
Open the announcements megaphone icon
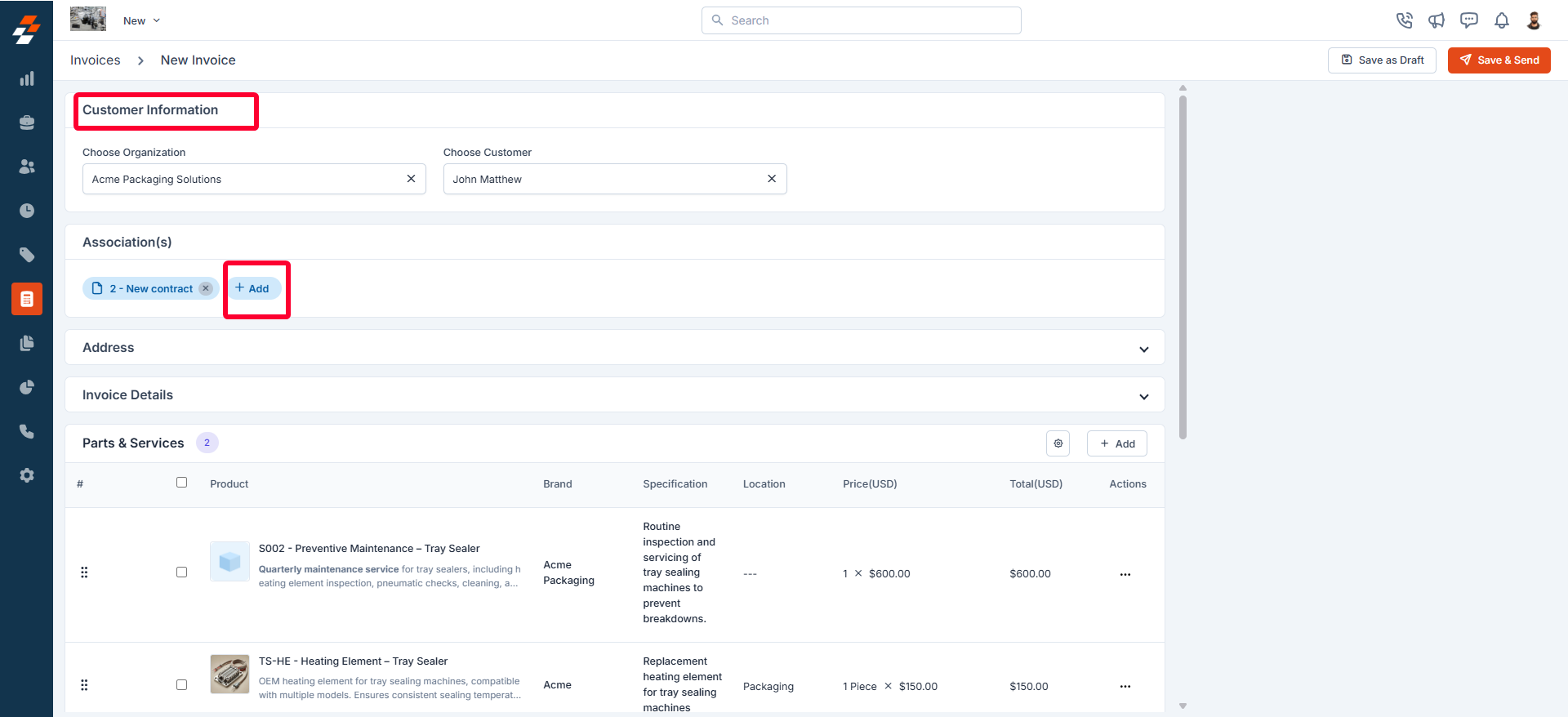coord(1437,20)
